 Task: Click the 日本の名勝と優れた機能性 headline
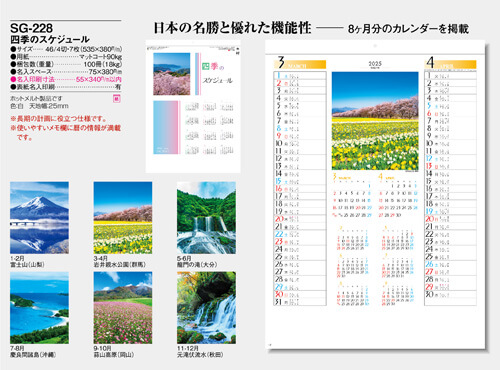[x=232, y=28]
